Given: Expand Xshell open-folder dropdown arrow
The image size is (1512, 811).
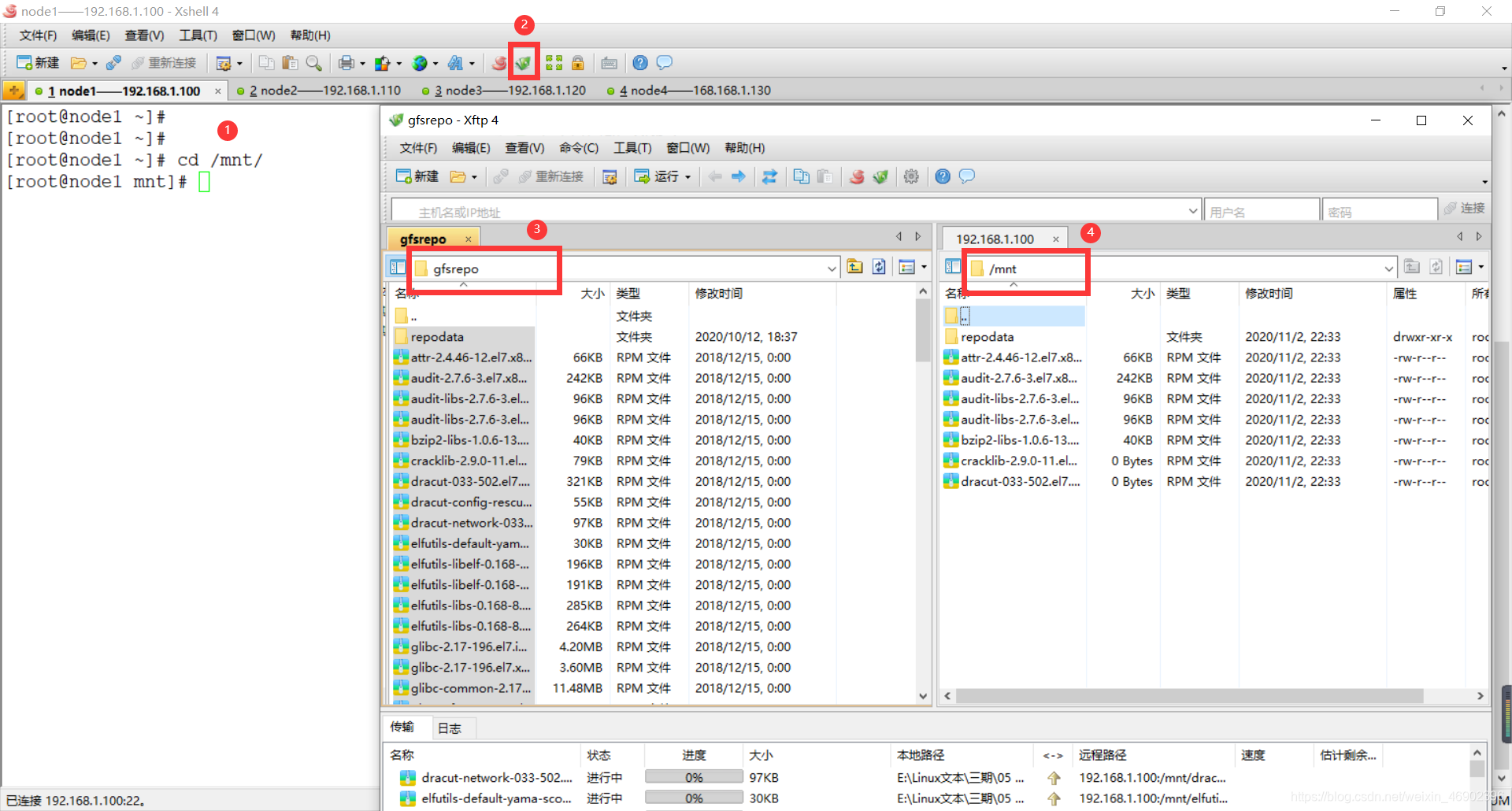Looking at the screenshot, I should [x=94, y=64].
